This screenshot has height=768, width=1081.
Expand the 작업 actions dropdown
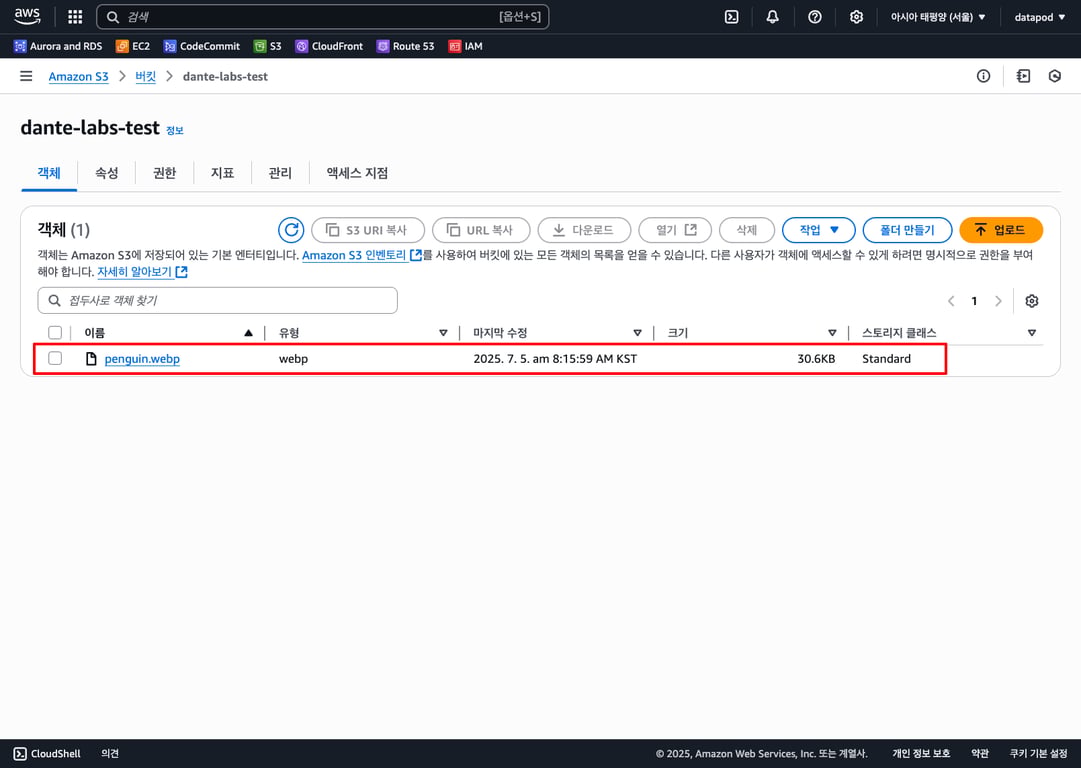pyautogui.click(x=819, y=230)
